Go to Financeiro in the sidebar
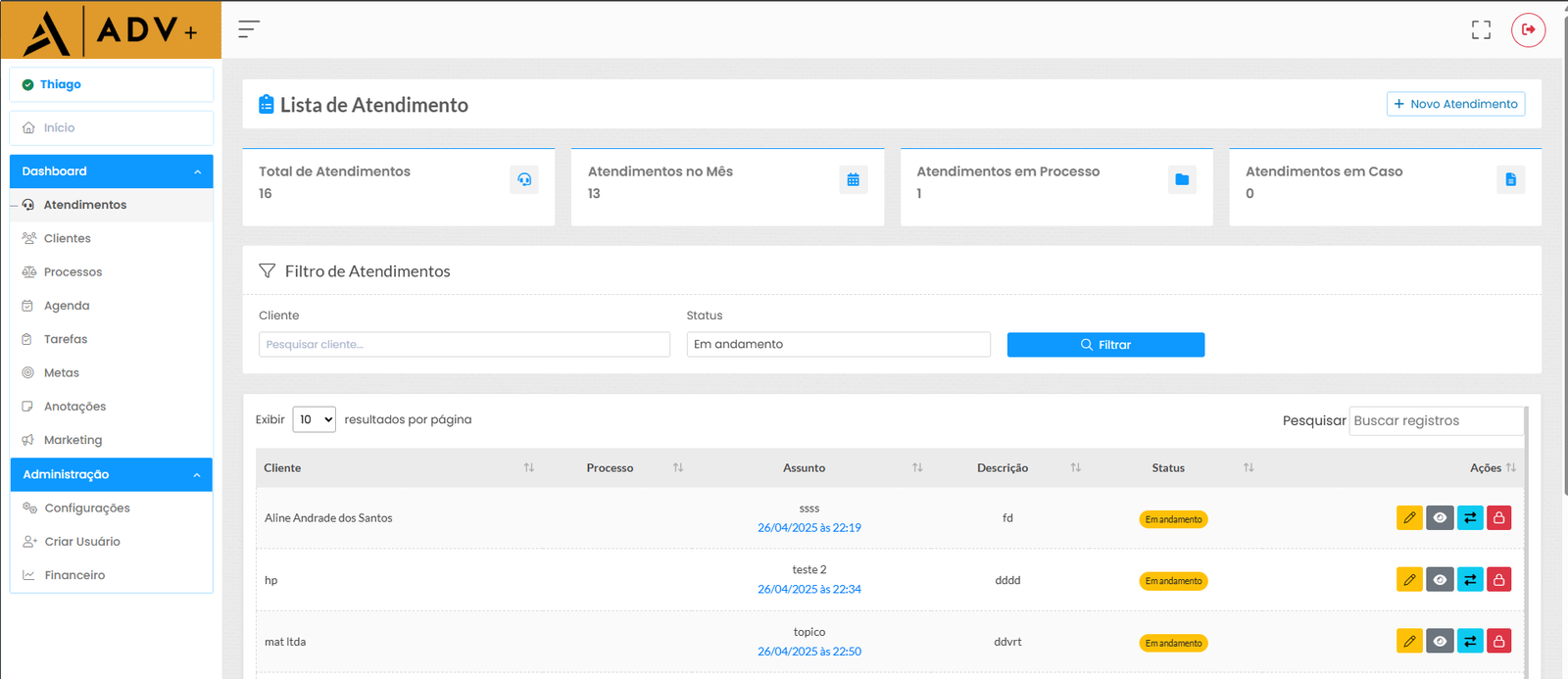Image resolution: width=1568 pixels, height=679 pixels. (74, 575)
